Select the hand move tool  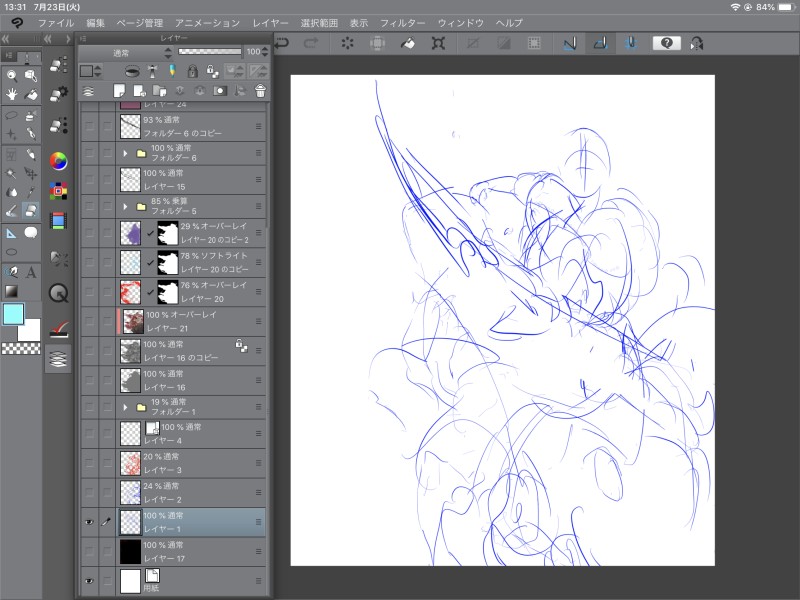[11, 94]
